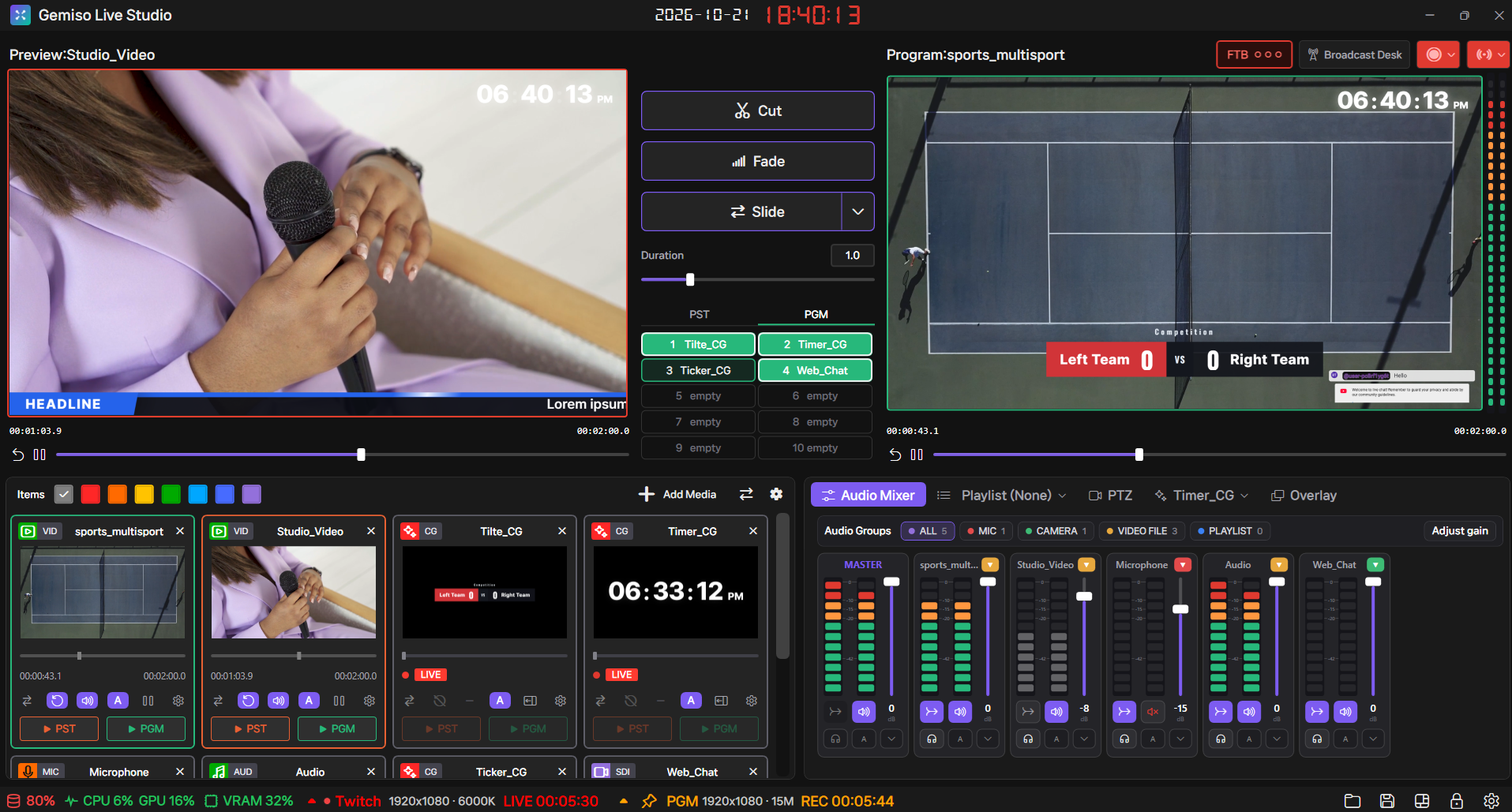Click the red color filter swatch
This screenshot has width=1512, height=812.
tap(91, 494)
